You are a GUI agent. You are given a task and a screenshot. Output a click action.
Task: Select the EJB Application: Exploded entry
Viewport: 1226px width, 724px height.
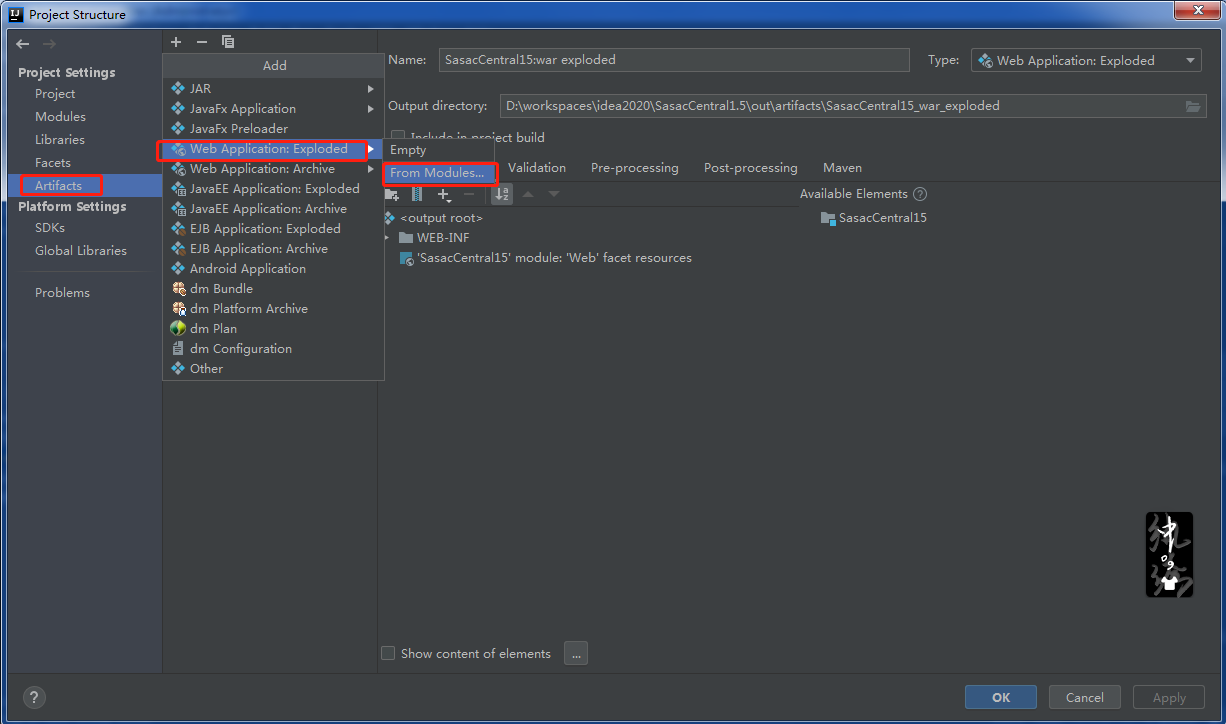273,229
